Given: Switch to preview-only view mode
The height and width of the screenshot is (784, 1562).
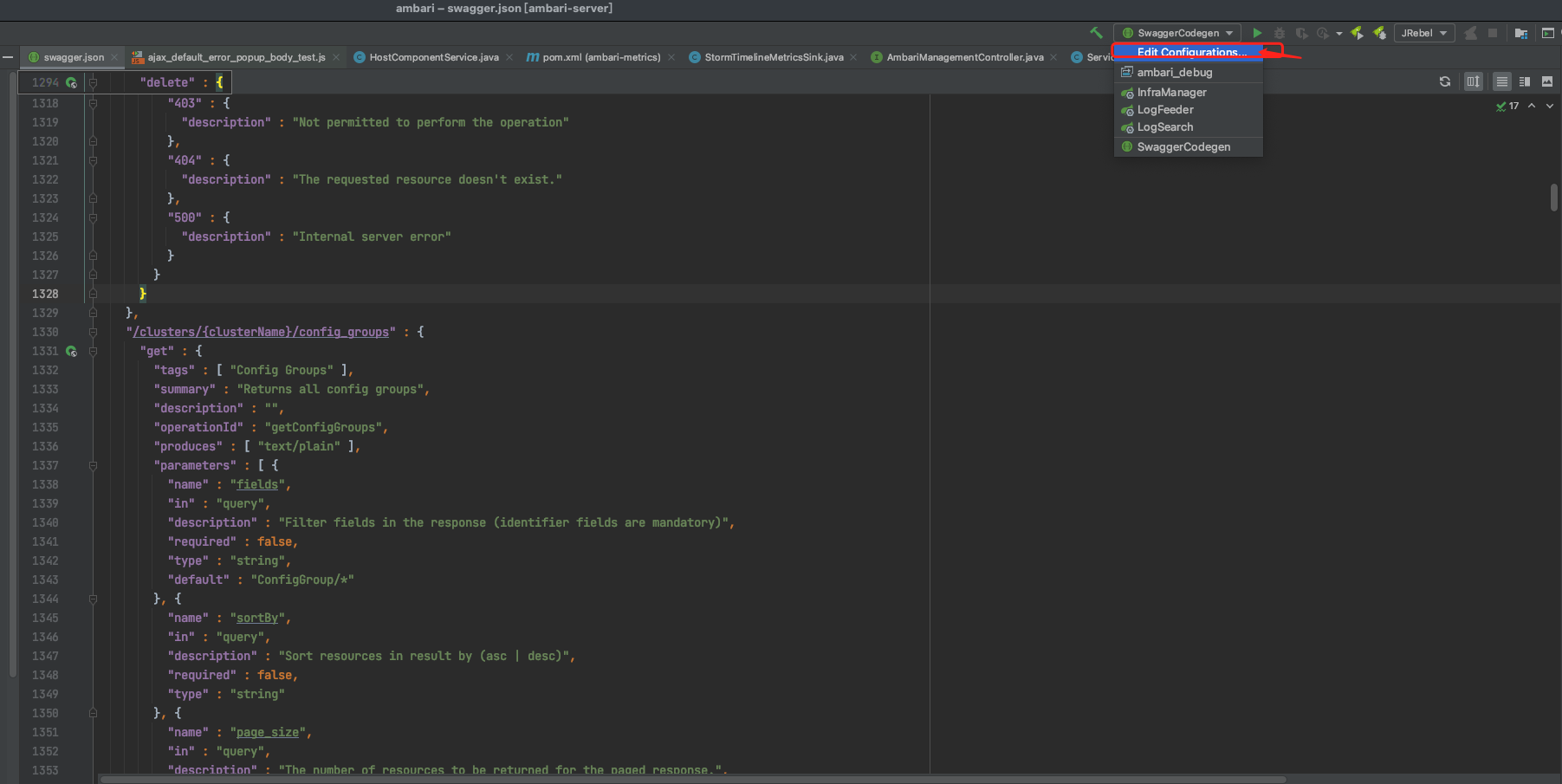Looking at the screenshot, I should click(x=1547, y=81).
